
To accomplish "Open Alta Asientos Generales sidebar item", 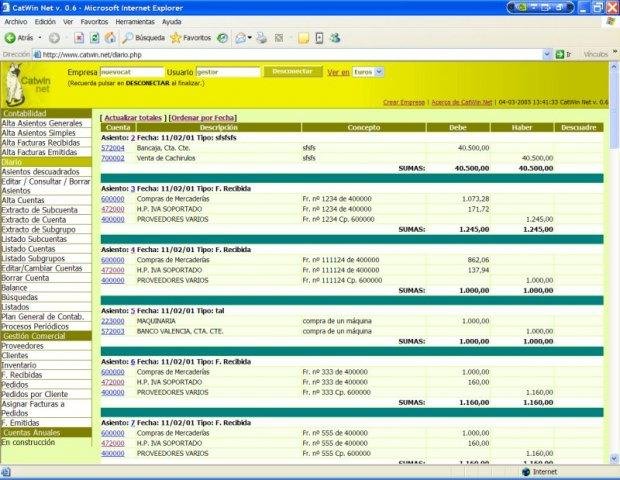I will [42, 123].
